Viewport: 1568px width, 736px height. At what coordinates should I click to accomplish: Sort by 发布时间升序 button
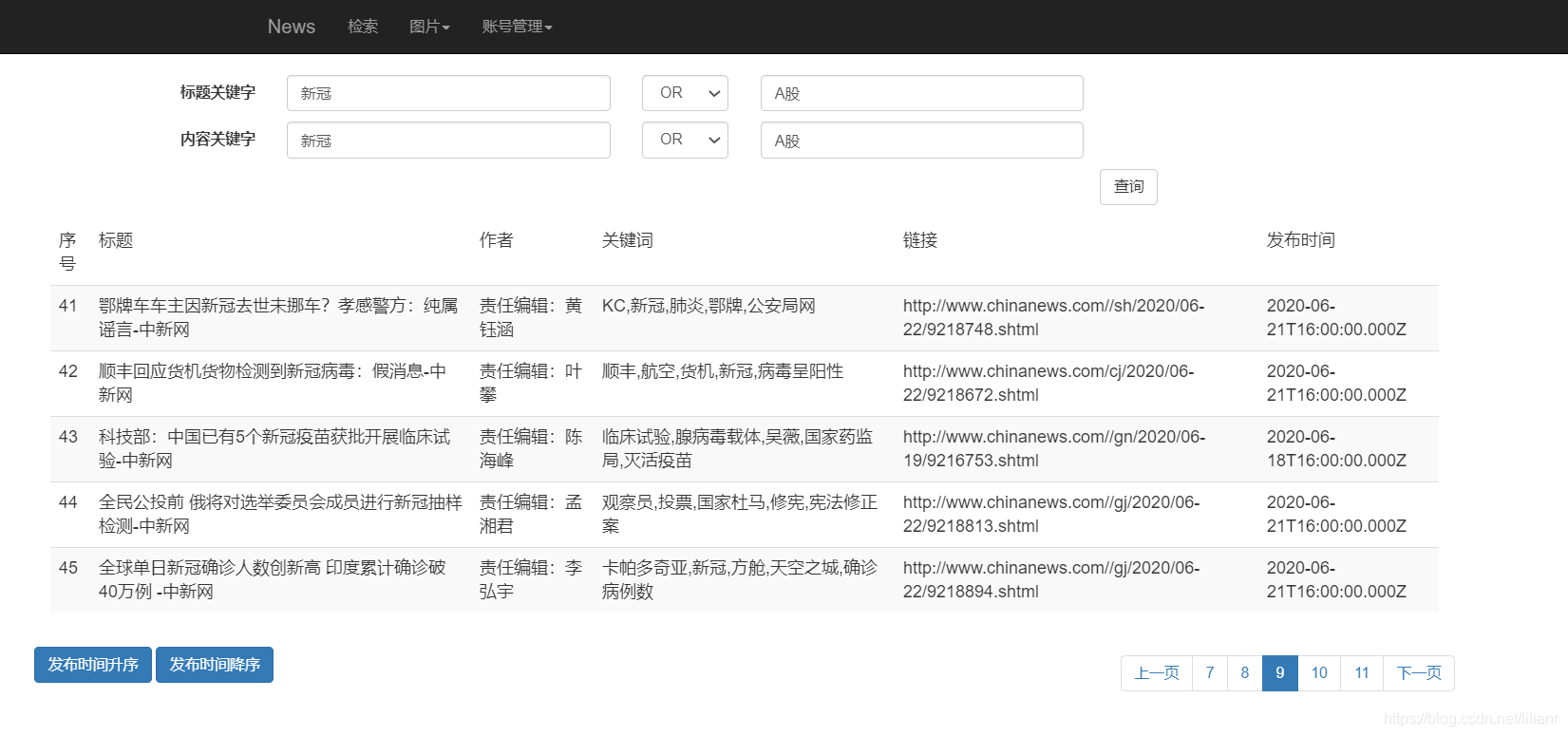pyautogui.click(x=93, y=665)
